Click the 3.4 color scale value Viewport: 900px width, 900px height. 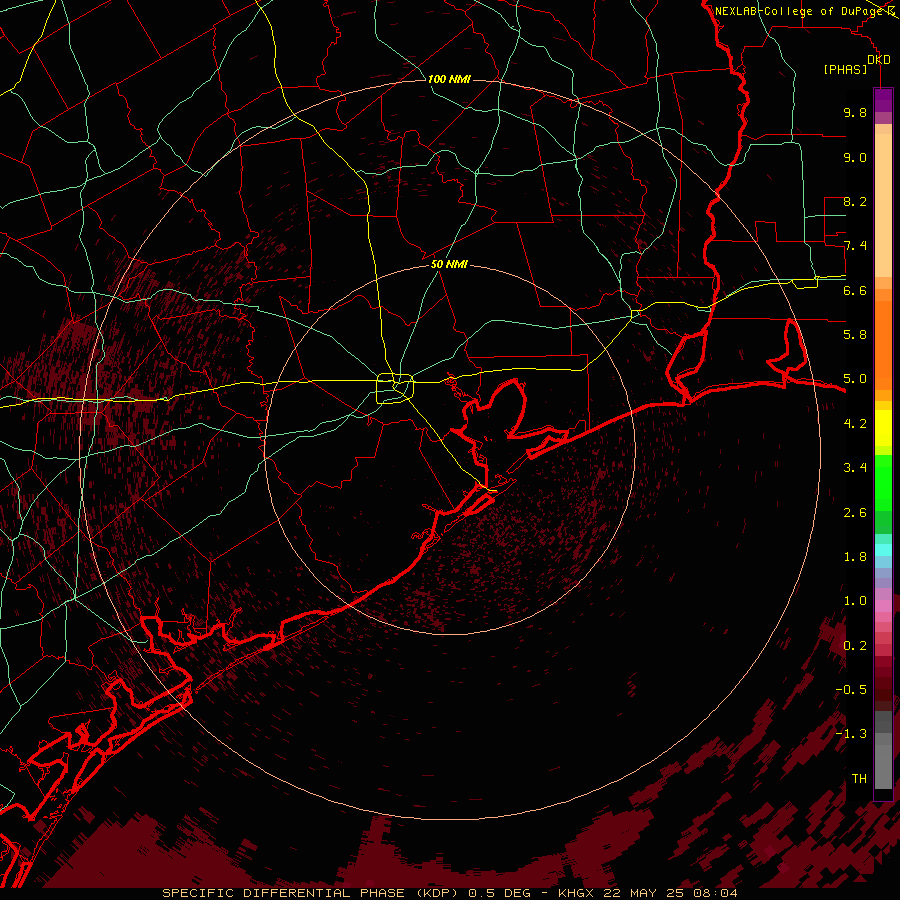click(x=855, y=468)
